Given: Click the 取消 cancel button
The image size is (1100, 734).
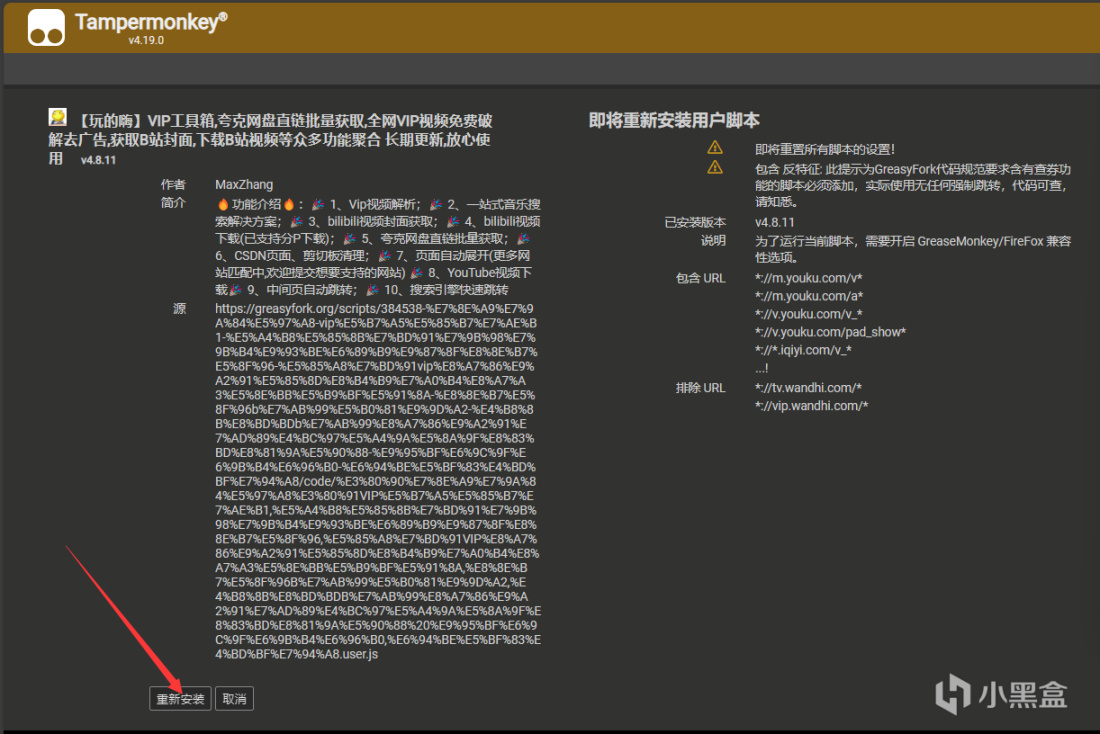Looking at the screenshot, I should point(234,699).
